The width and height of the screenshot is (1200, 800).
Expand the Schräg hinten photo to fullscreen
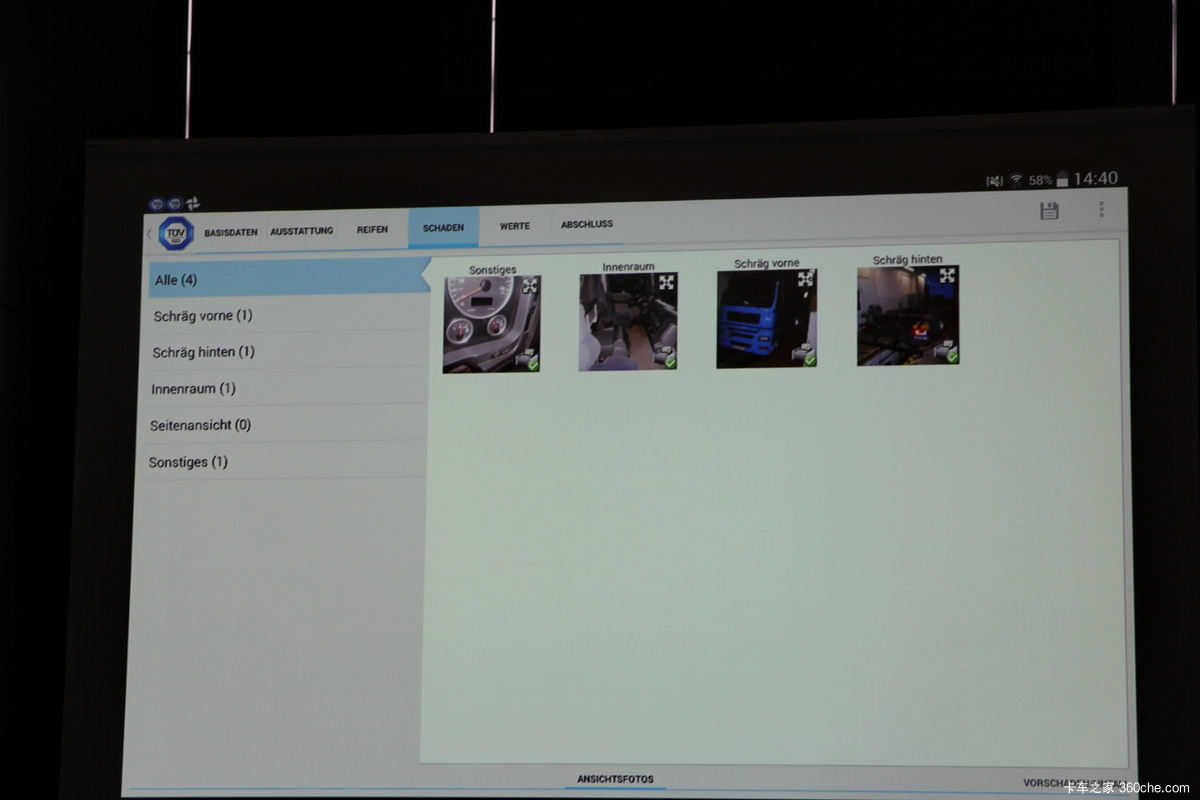[947, 275]
